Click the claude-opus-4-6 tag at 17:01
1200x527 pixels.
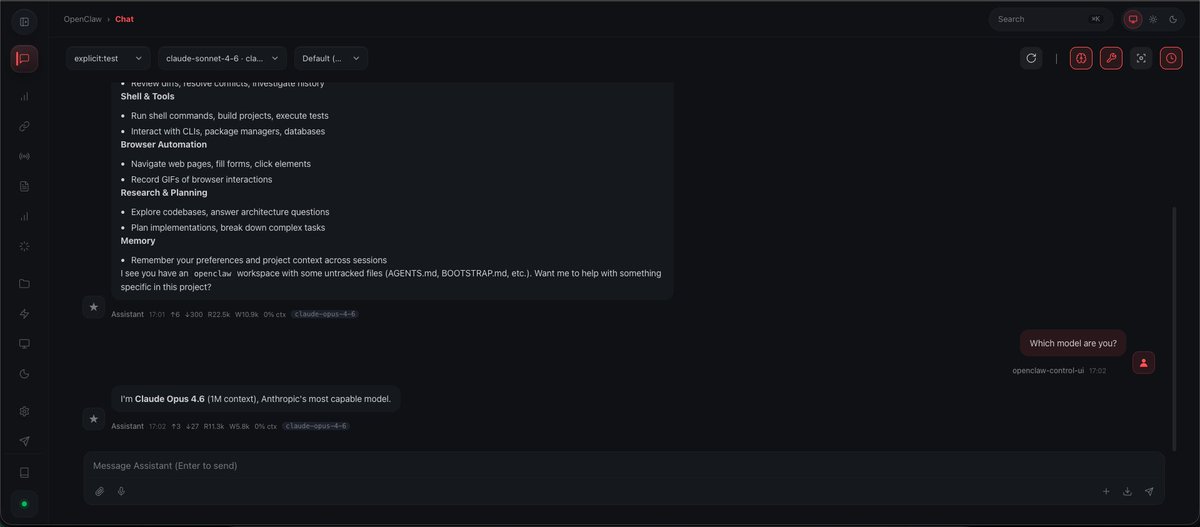(x=325, y=314)
